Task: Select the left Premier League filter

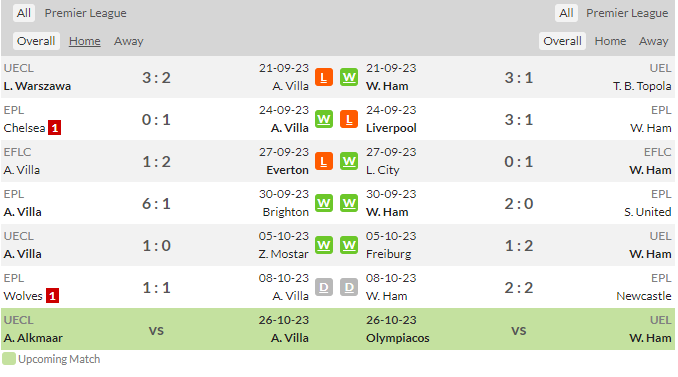Action: (x=86, y=13)
